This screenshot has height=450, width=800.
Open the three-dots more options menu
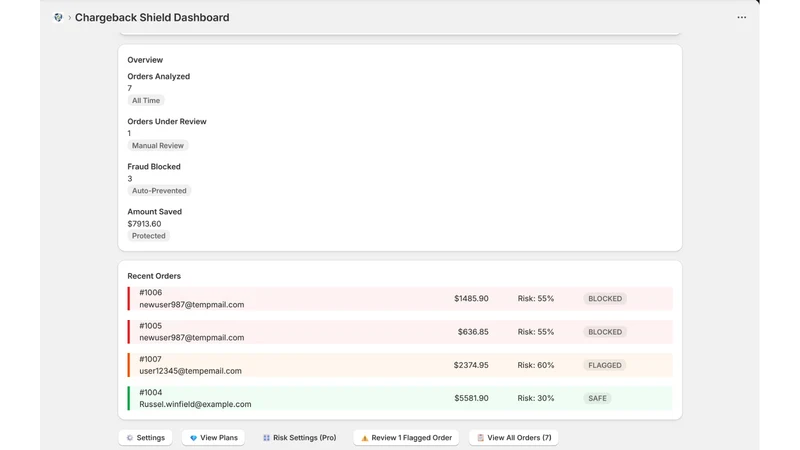pos(741,17)
